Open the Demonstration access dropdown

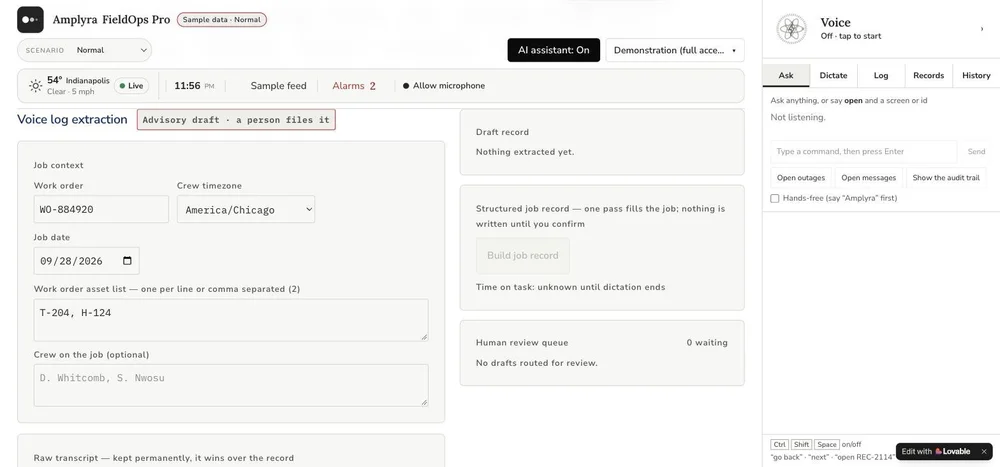[675, 50]
